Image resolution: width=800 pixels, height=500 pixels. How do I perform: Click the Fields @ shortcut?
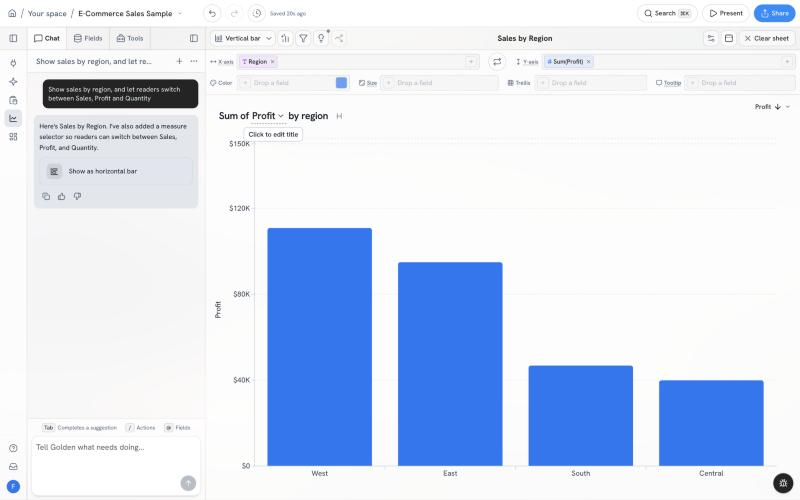178,428
